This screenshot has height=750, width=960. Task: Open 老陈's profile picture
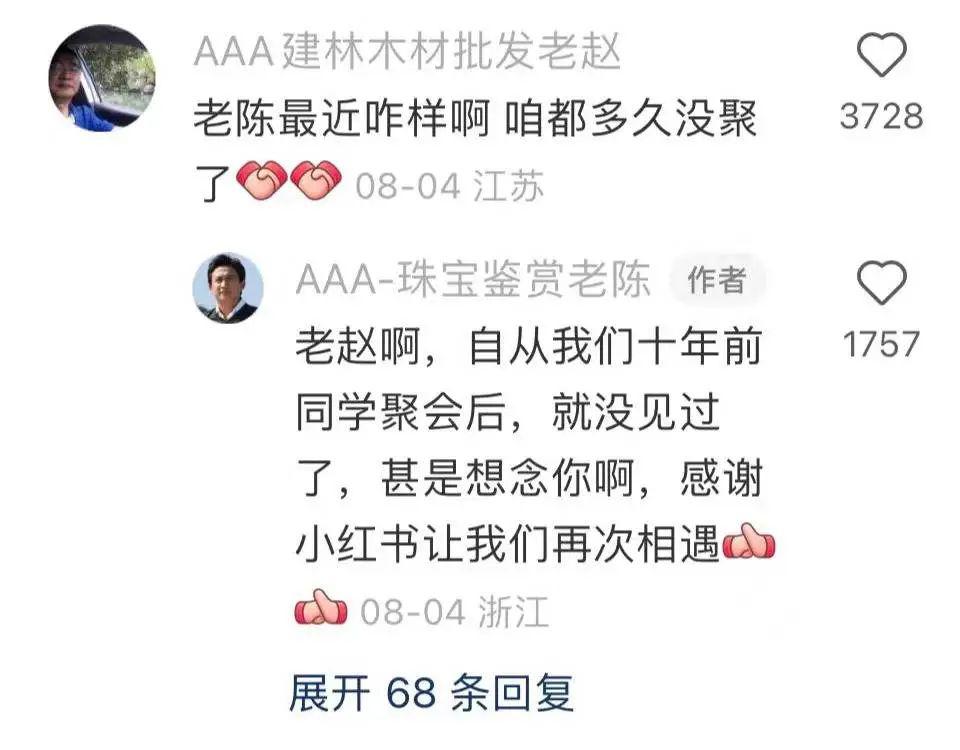point(228,288)
